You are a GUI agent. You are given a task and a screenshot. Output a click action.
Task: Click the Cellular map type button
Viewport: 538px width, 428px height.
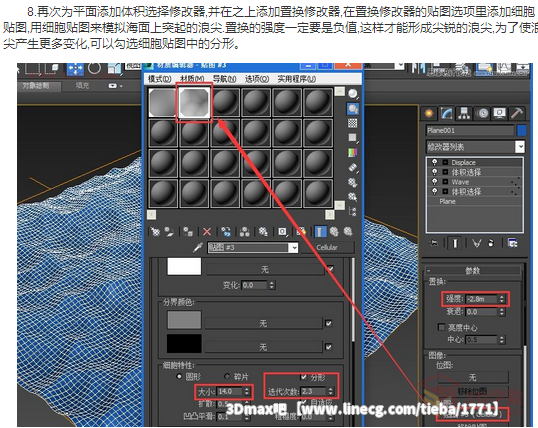327,247
